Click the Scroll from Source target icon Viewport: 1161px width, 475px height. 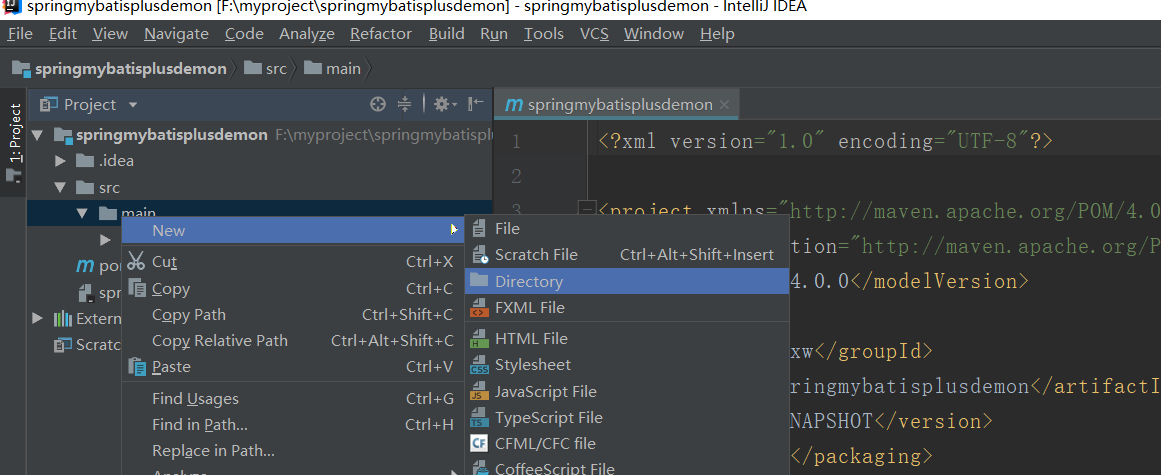[377, 104]
